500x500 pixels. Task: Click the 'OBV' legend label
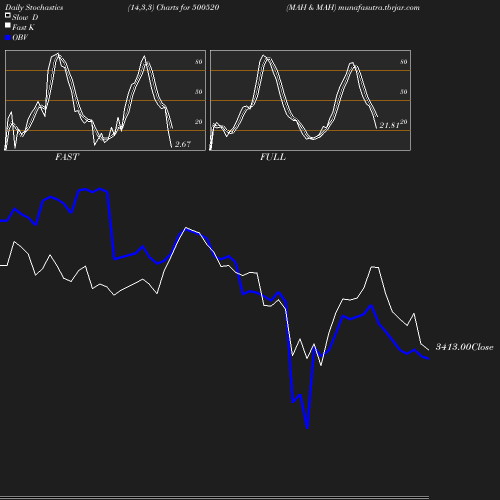[x=20, y=38]
